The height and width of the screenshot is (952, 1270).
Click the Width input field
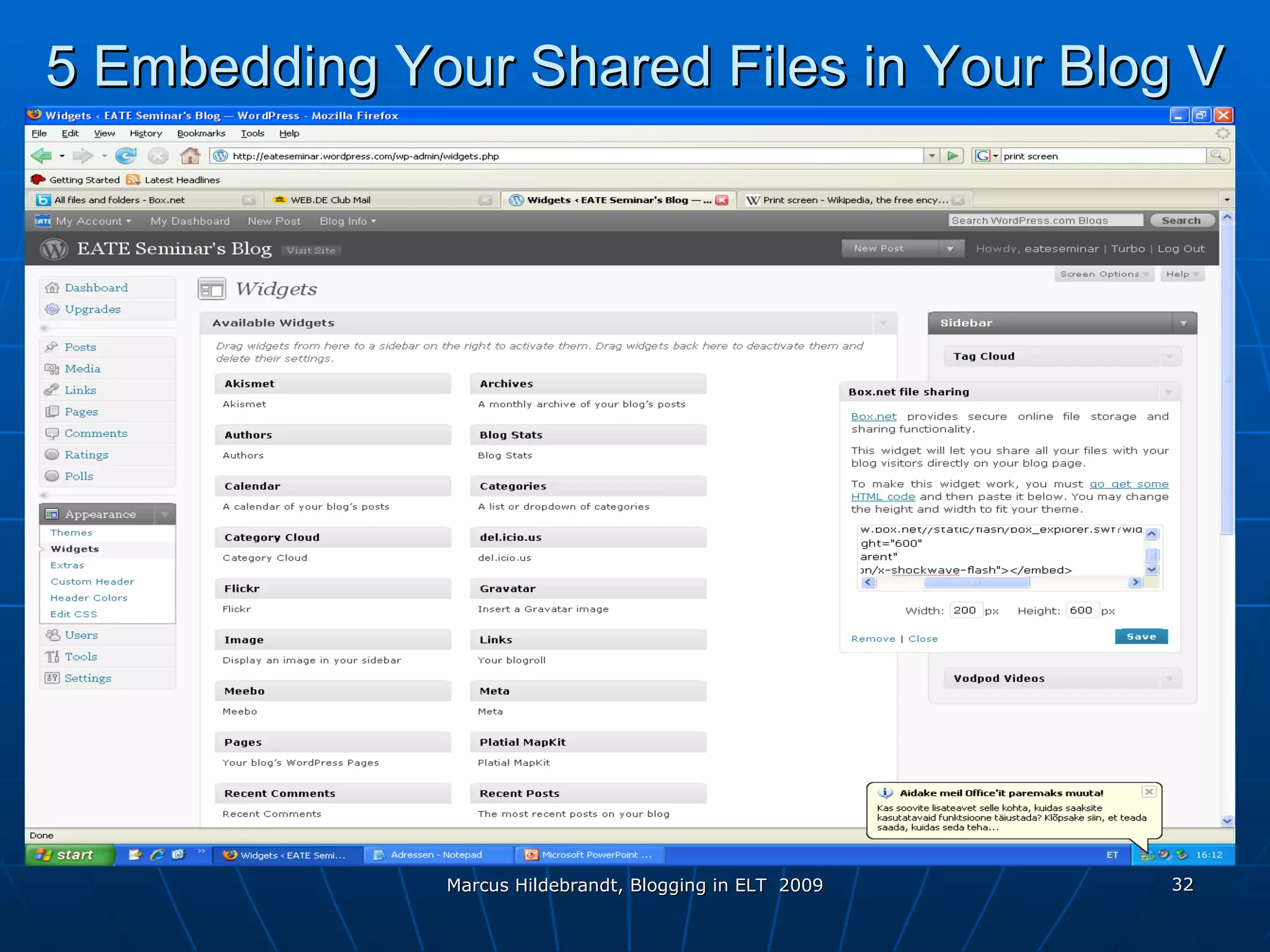point(966,610)
